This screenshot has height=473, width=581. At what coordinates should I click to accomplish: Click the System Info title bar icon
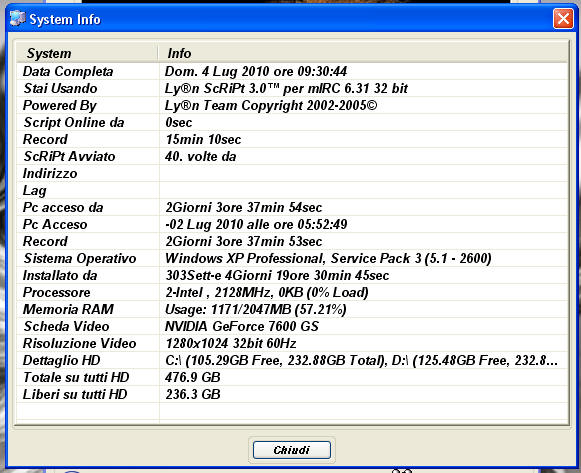pyautogui.click(x=17, y=19)
